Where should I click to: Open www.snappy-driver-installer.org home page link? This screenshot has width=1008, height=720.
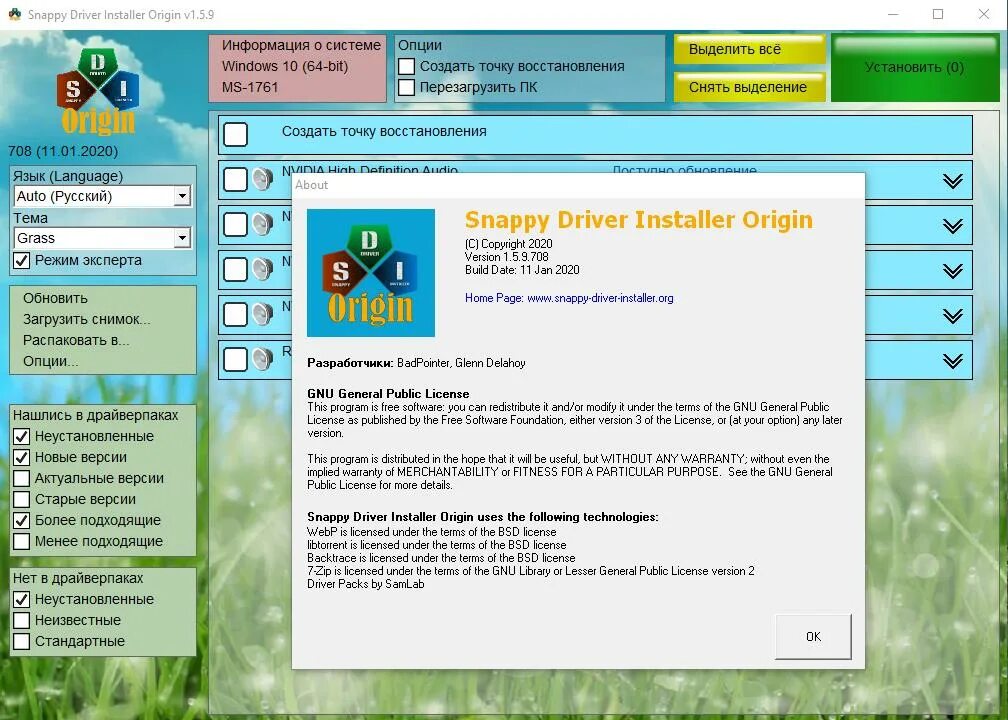click(x=600, y=298)
